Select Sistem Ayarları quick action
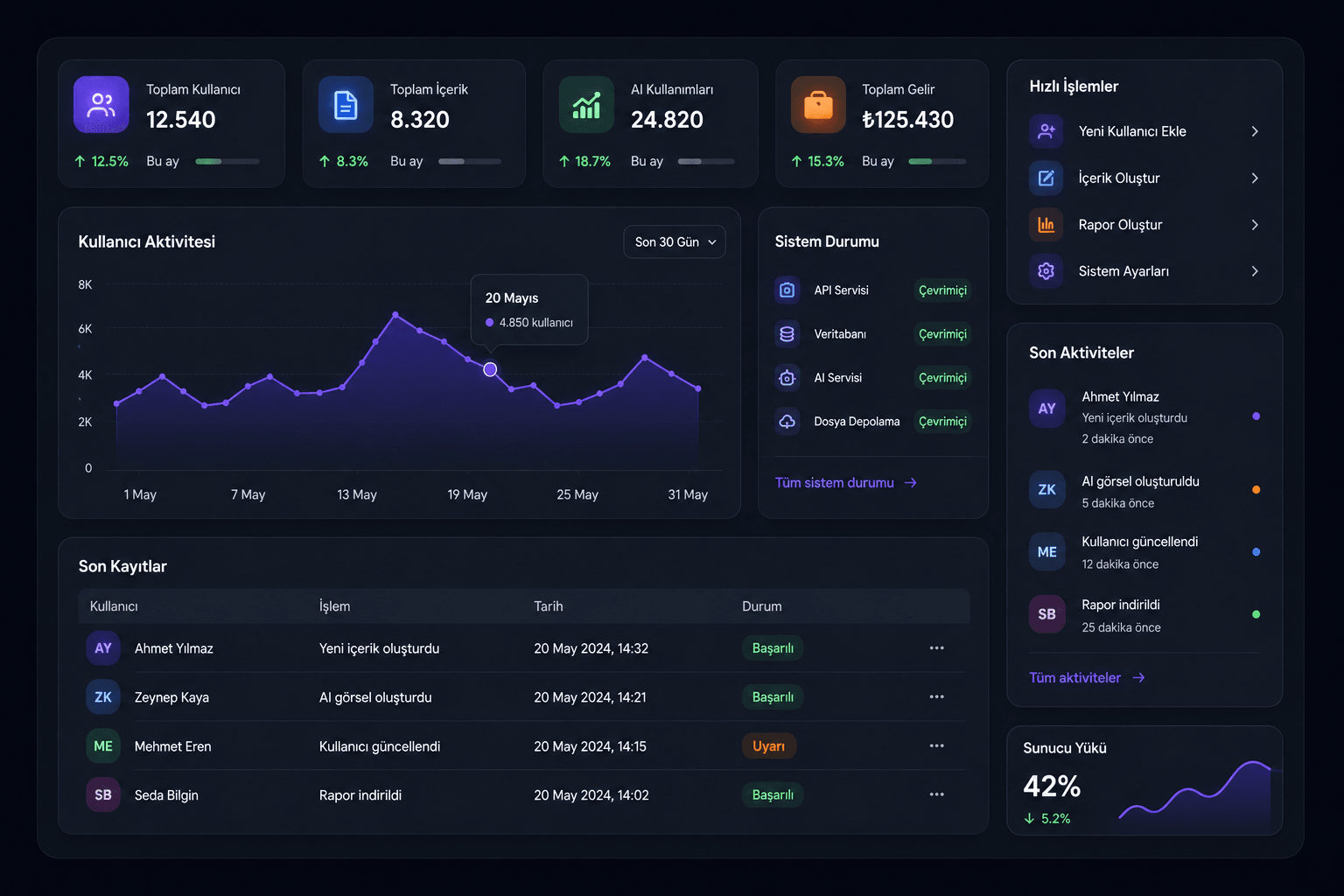The image size is (1344, 896). (1145, 271)
